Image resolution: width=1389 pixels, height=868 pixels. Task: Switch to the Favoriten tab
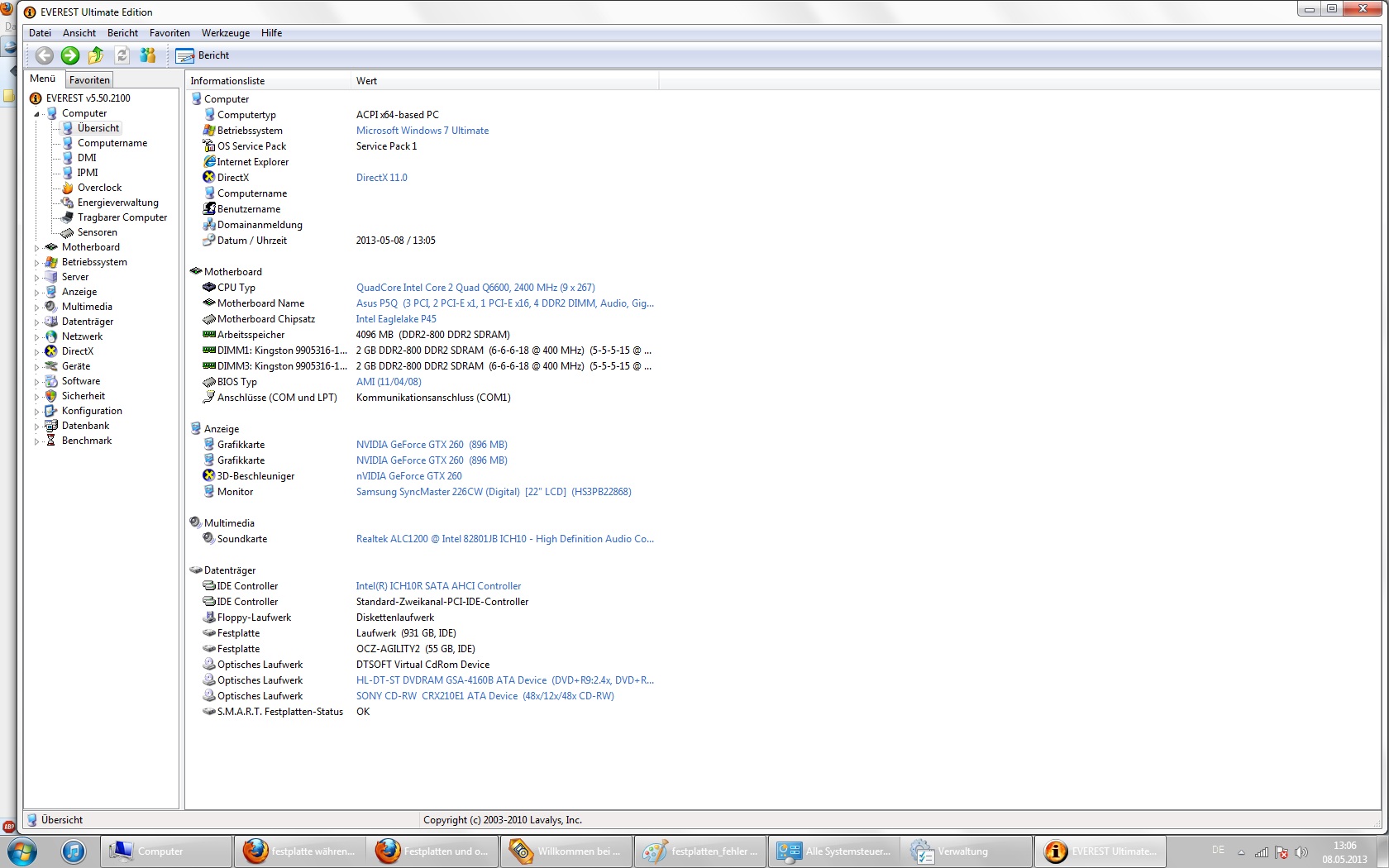(x=89, y=80)
